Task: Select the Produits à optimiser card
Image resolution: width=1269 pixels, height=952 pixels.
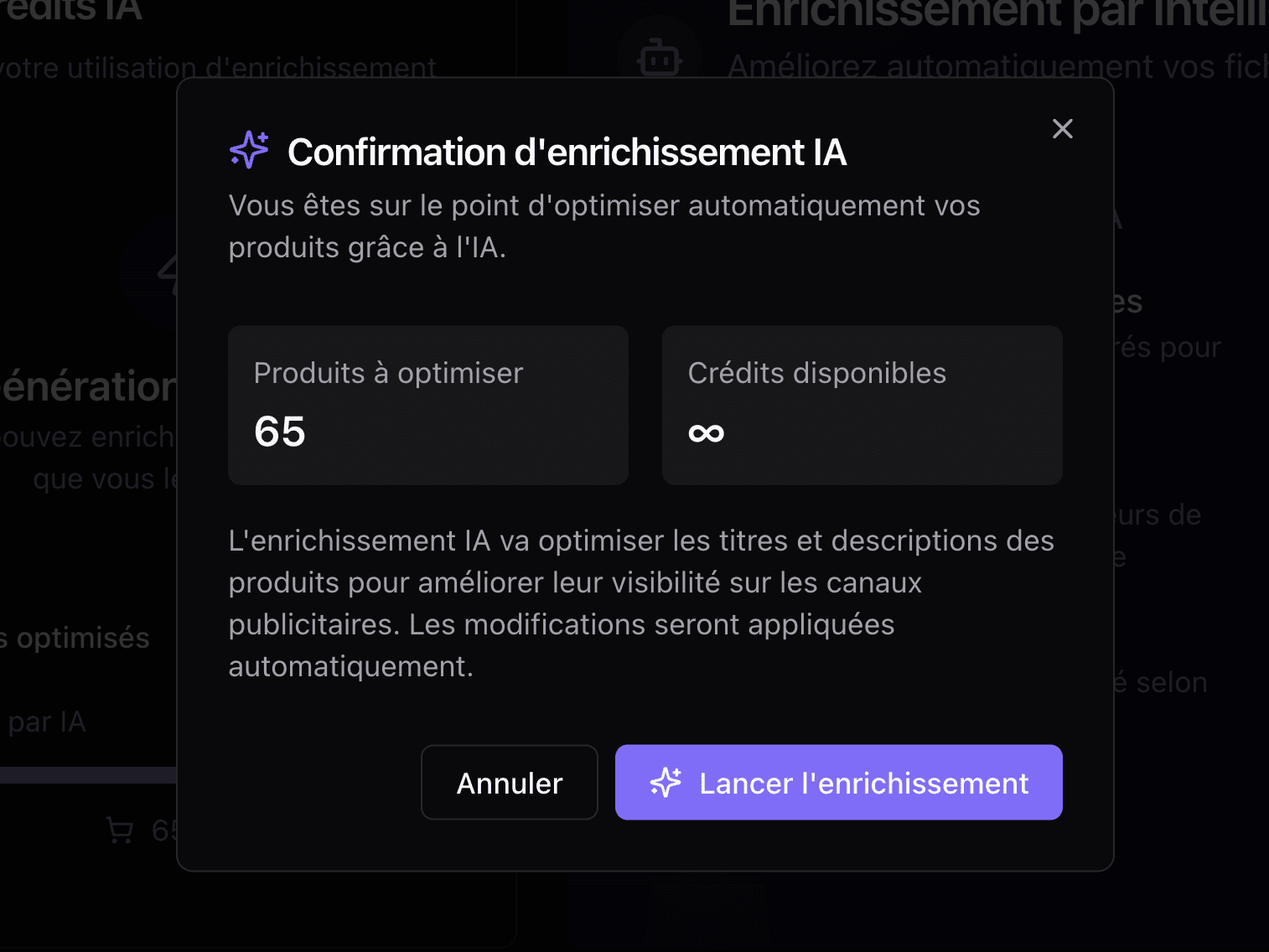Action: point(427,405)
